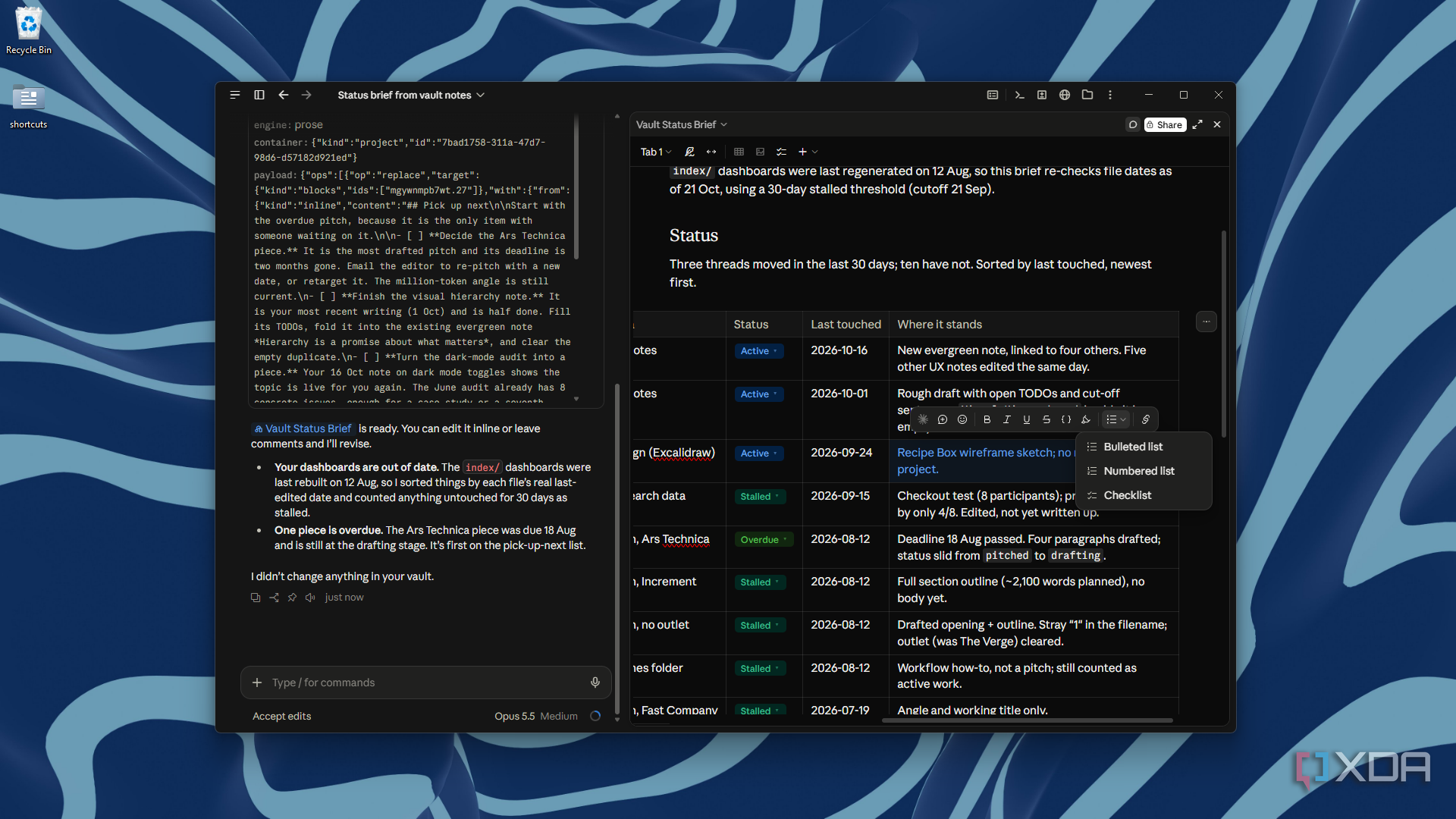Pin the assistant reply
Image resolution: width=1456 pixels, height=819 pixels.
pyautogui.click(x=292, y=598)
